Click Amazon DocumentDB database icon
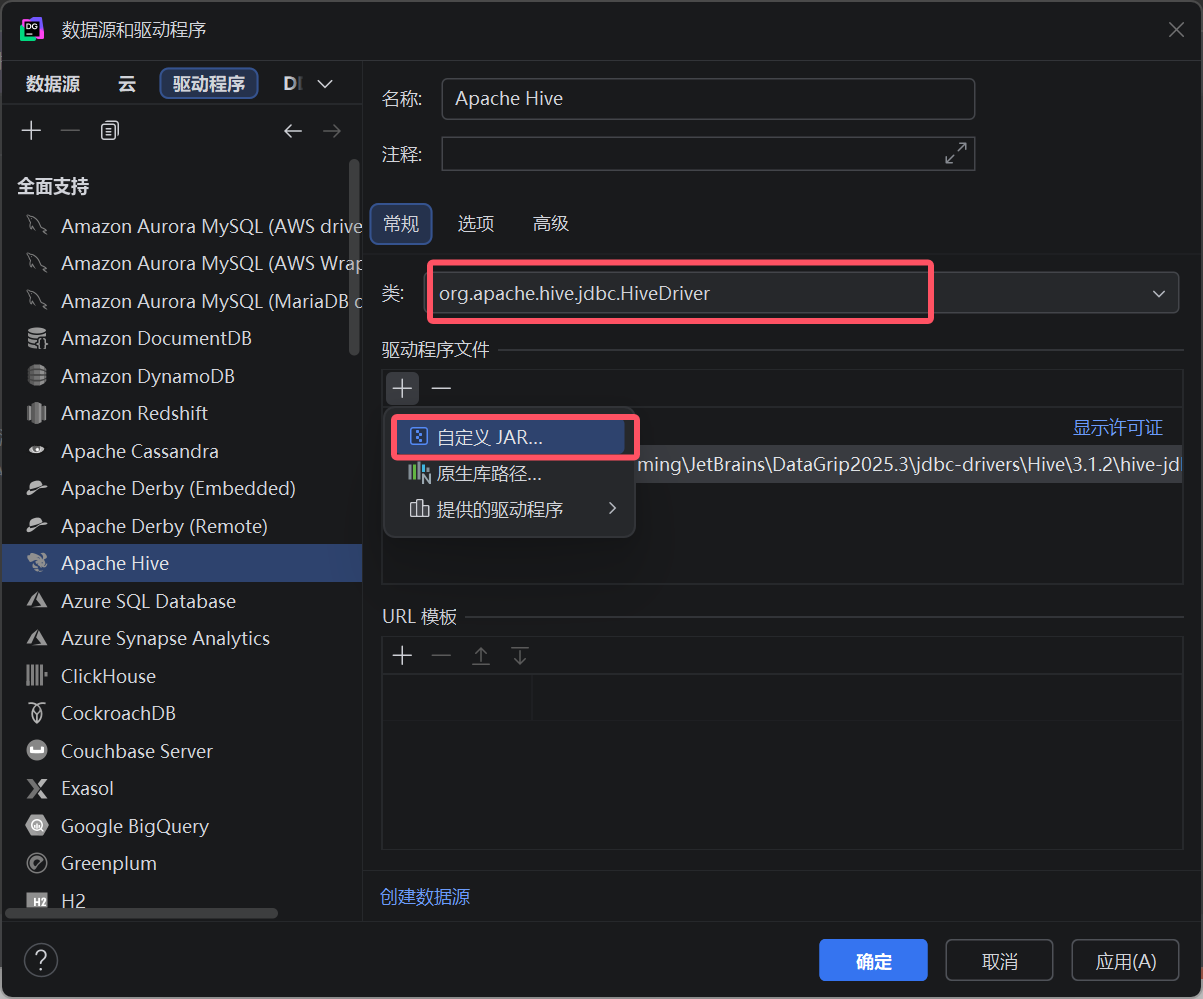 click(37, 338)
